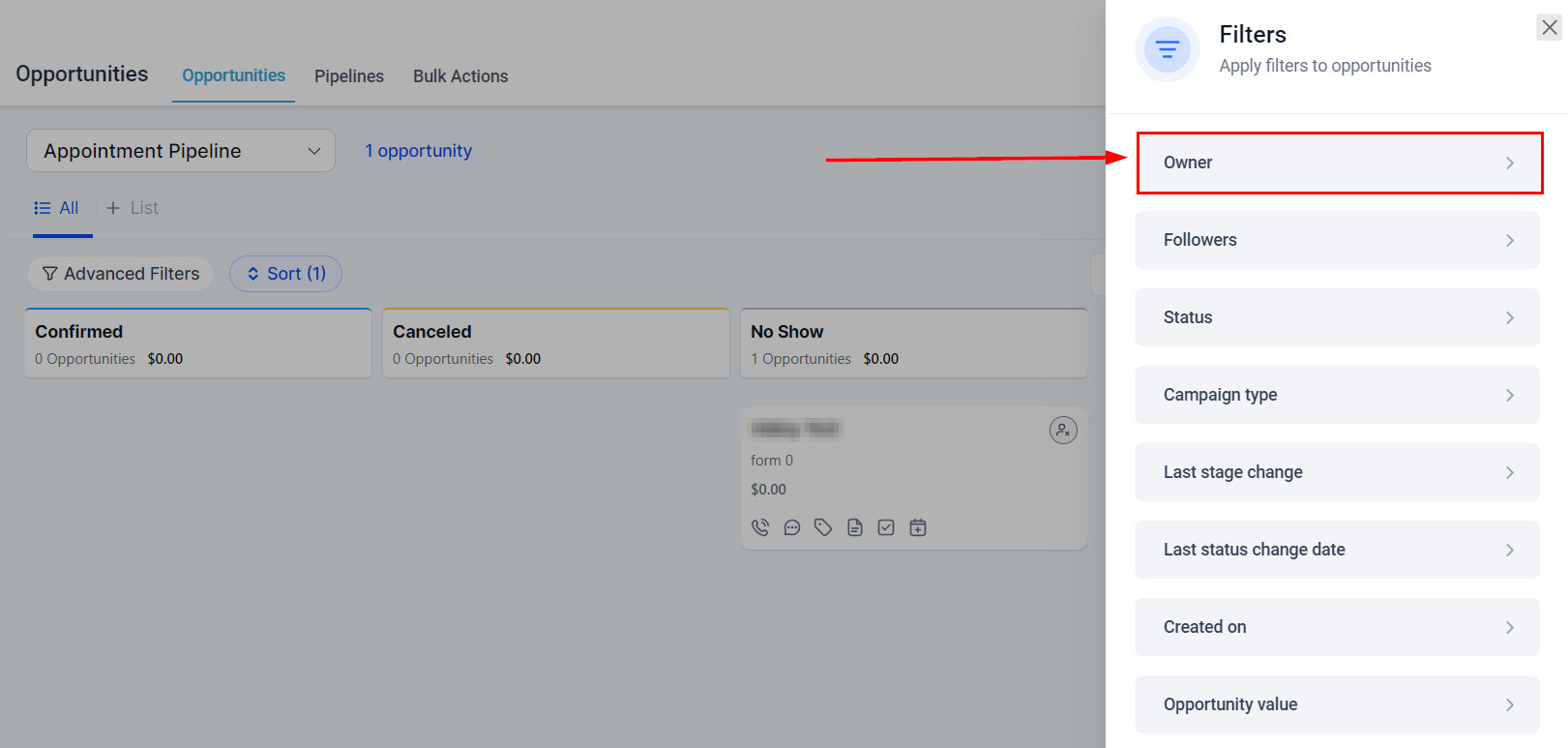Screen dimensions: 1568x748
Task: Click the phone call icon on opportunity card
Action: (760, 527)
